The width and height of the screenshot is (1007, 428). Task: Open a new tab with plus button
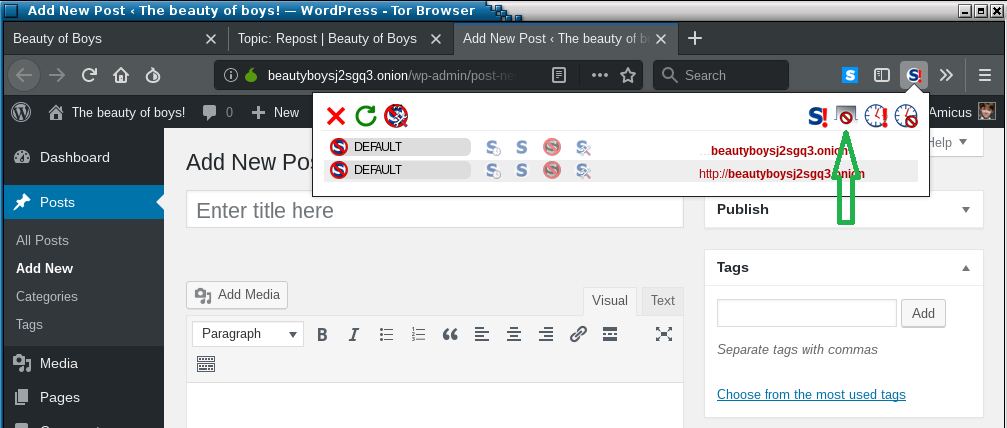tap(694, 39)
